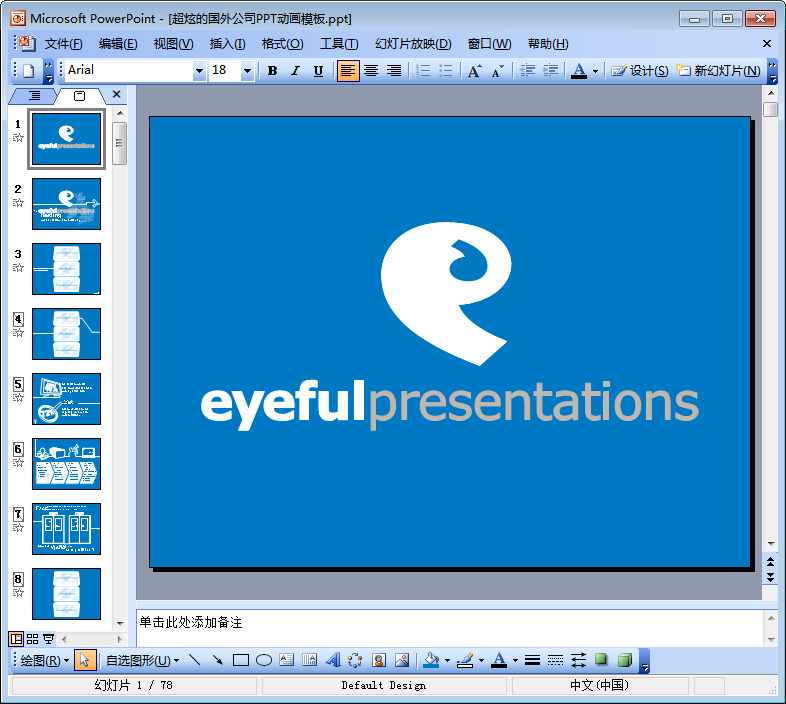Click the notes field 单击此处添加备注
The image size is (786, 704).
[449, 628]
